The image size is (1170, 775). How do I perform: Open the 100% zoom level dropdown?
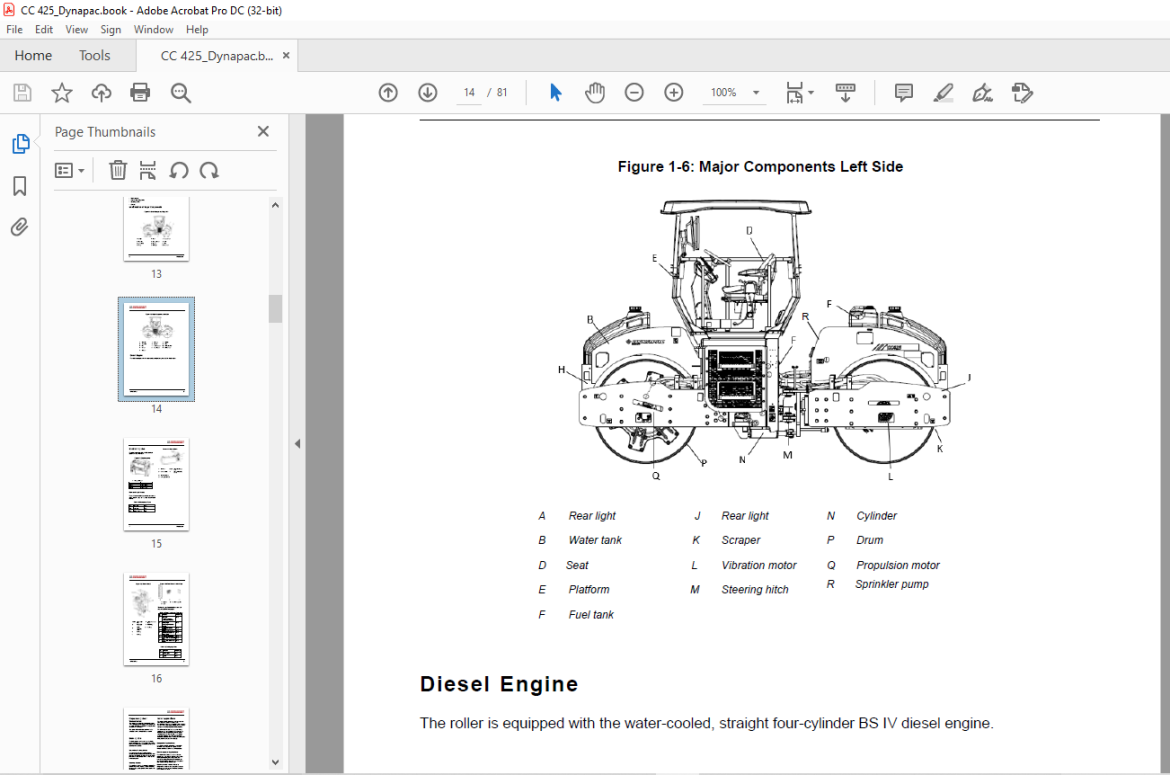(x=756, y=92)
